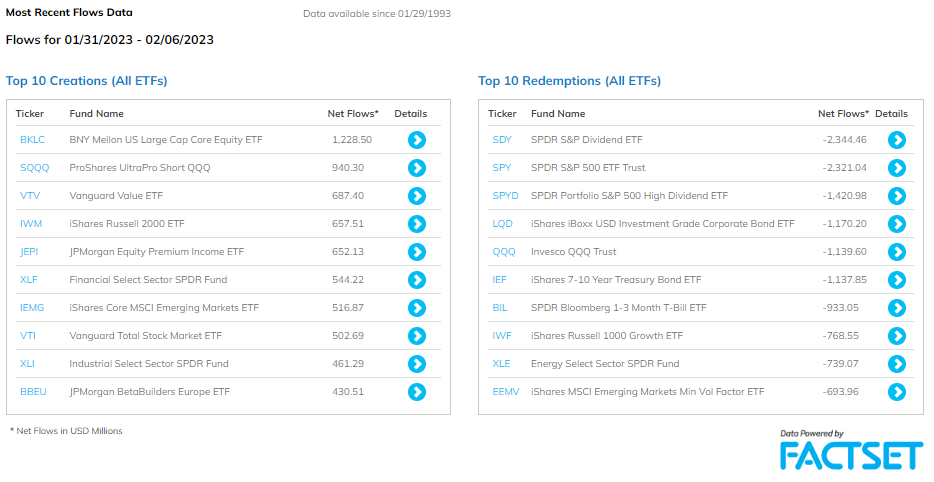This screenshot has height=482, width=934.
Task: Open details arrow for IWF row
Action: coord(897,336)
